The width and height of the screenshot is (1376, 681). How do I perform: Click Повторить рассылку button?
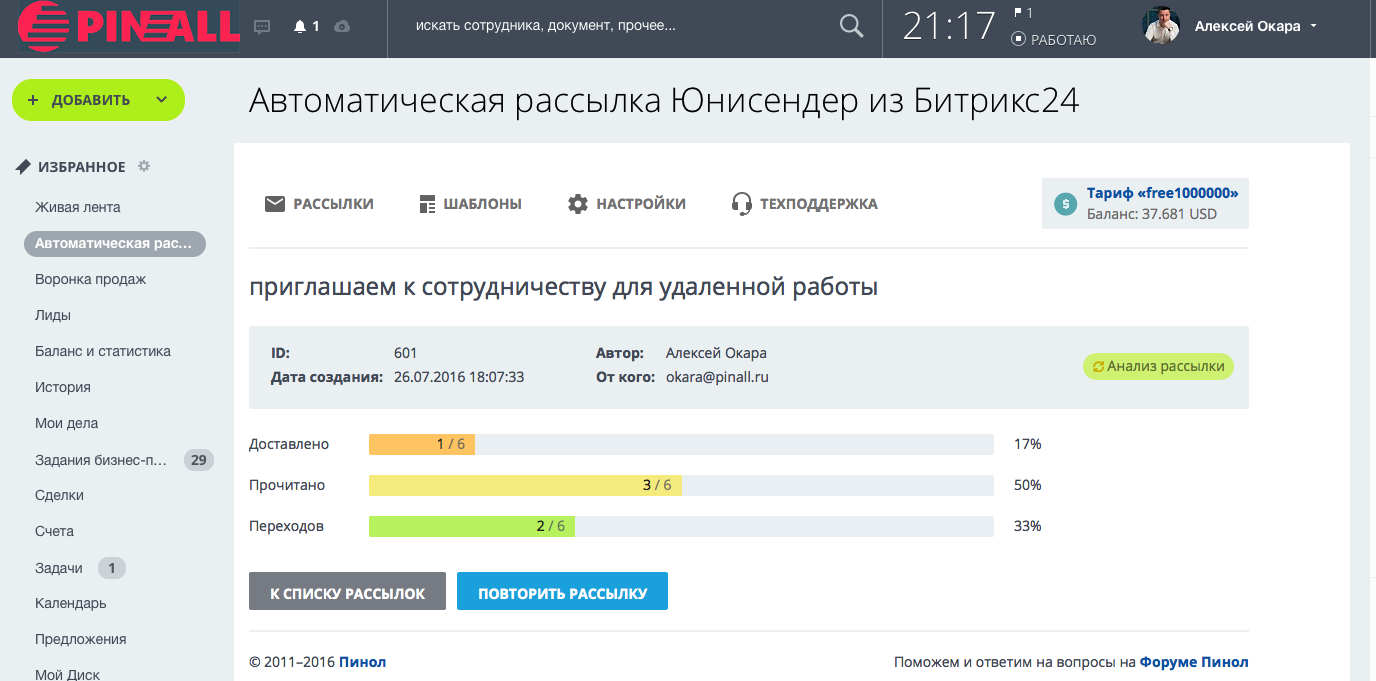(x=562, y=591)
